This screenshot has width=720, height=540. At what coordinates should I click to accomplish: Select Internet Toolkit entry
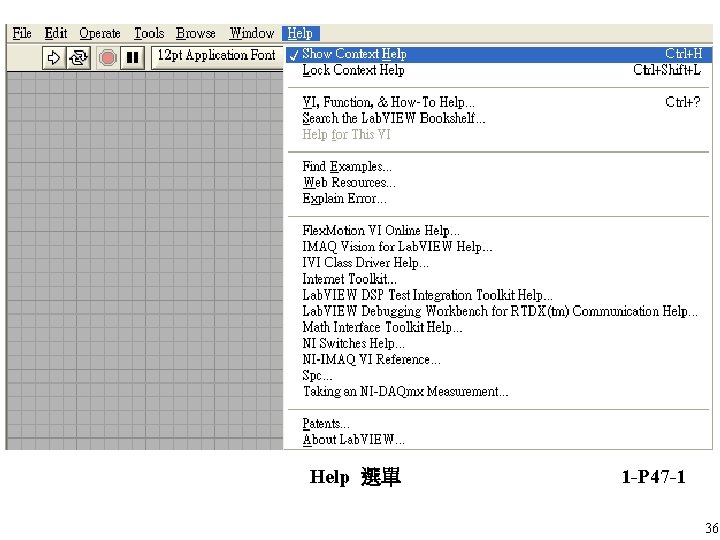coord(499,279)
